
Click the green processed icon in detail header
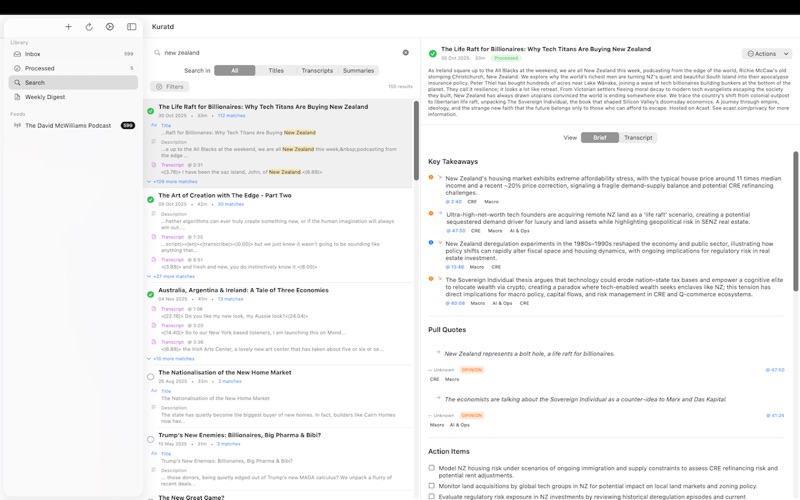433,53
